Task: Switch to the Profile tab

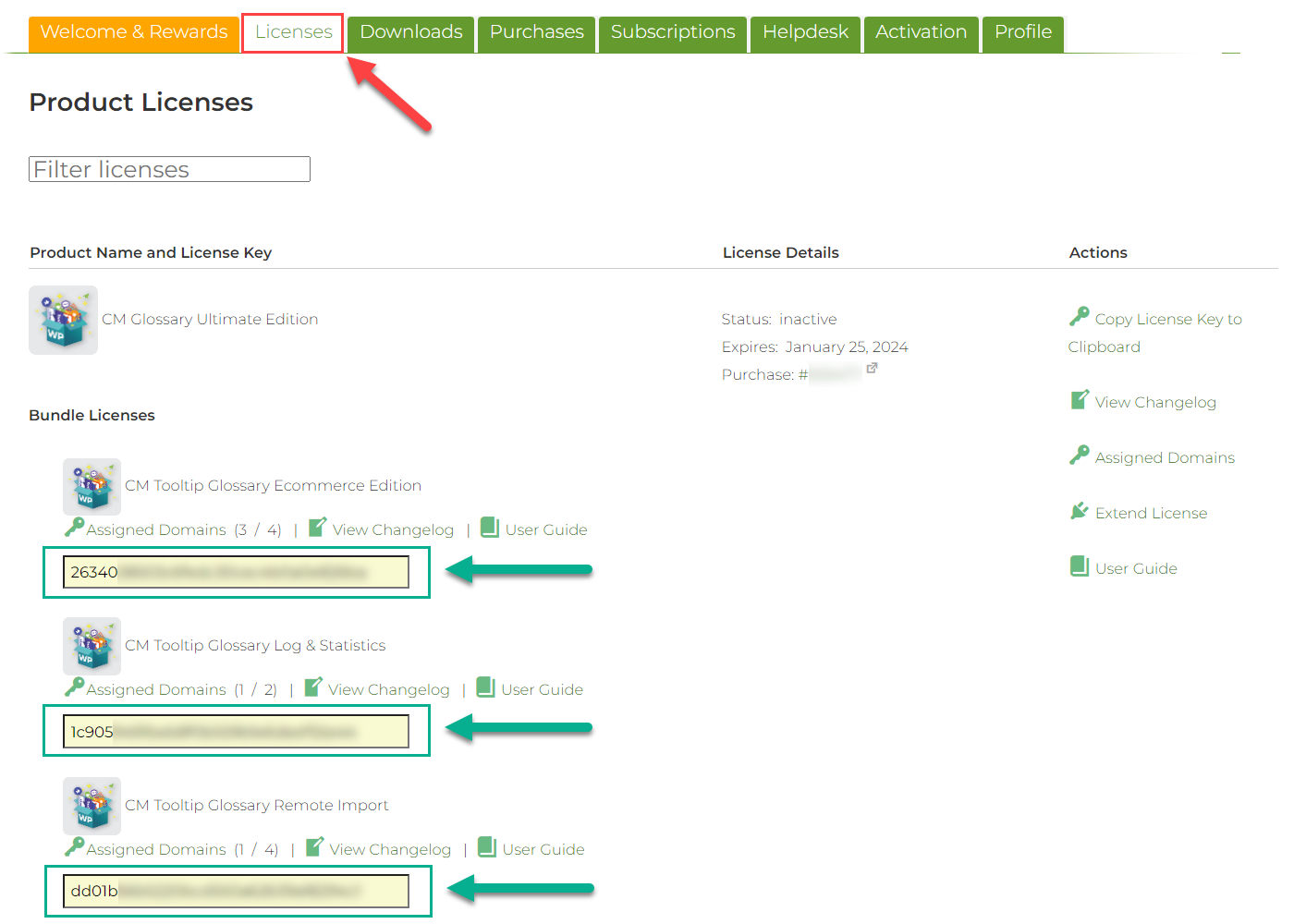Action: tap(1023, 33)
